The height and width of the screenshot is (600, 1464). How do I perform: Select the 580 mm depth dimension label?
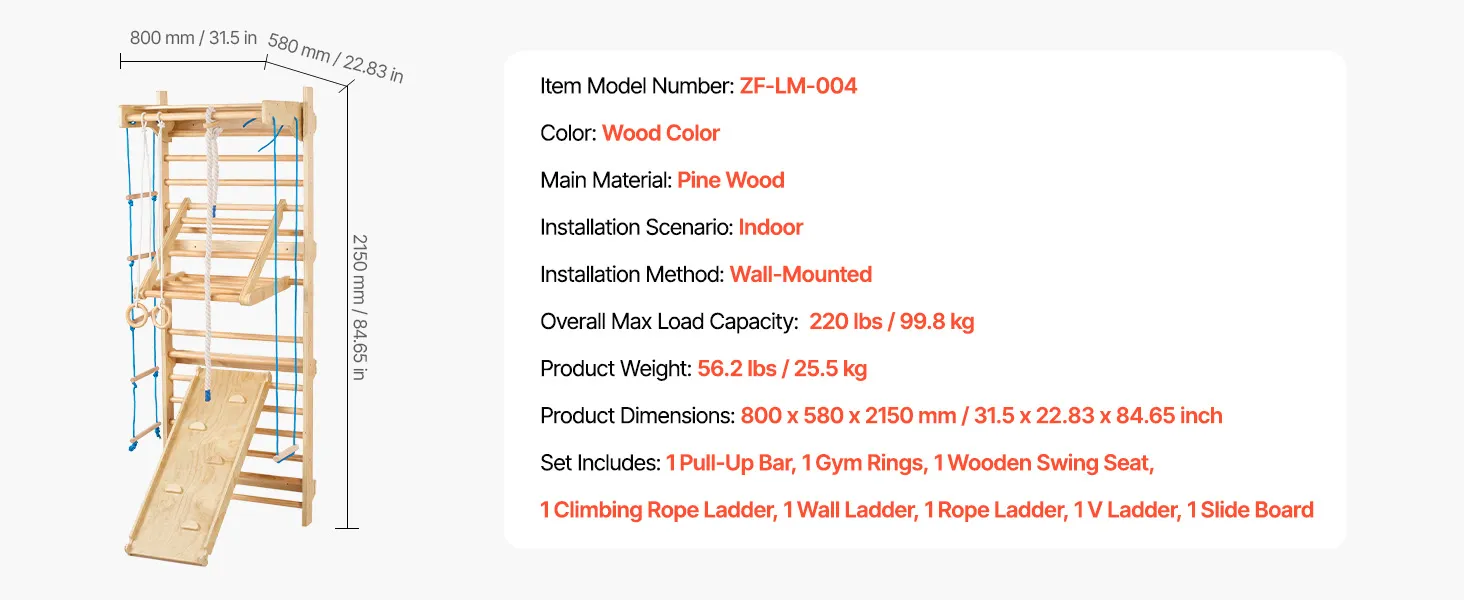(x=335, y=59)
